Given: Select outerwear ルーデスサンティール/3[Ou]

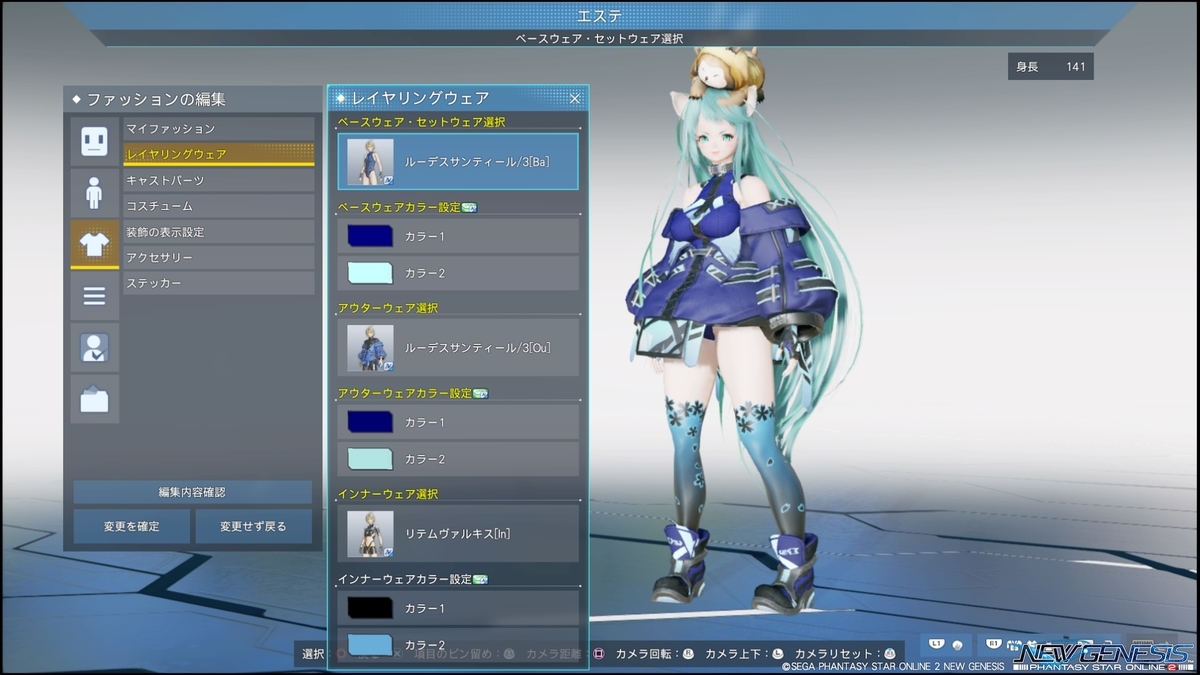Looking at the screenshot, I should (x=458, y=348).
